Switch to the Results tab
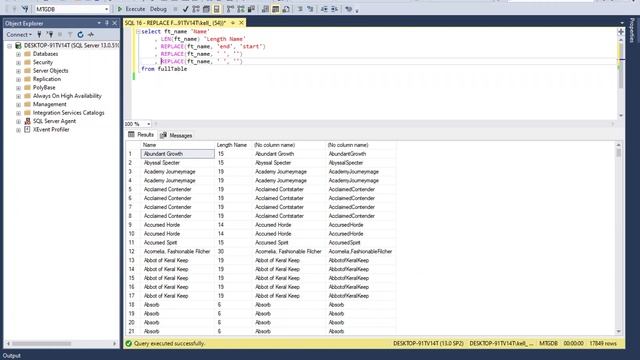The image size is (640, 360). 141,135
